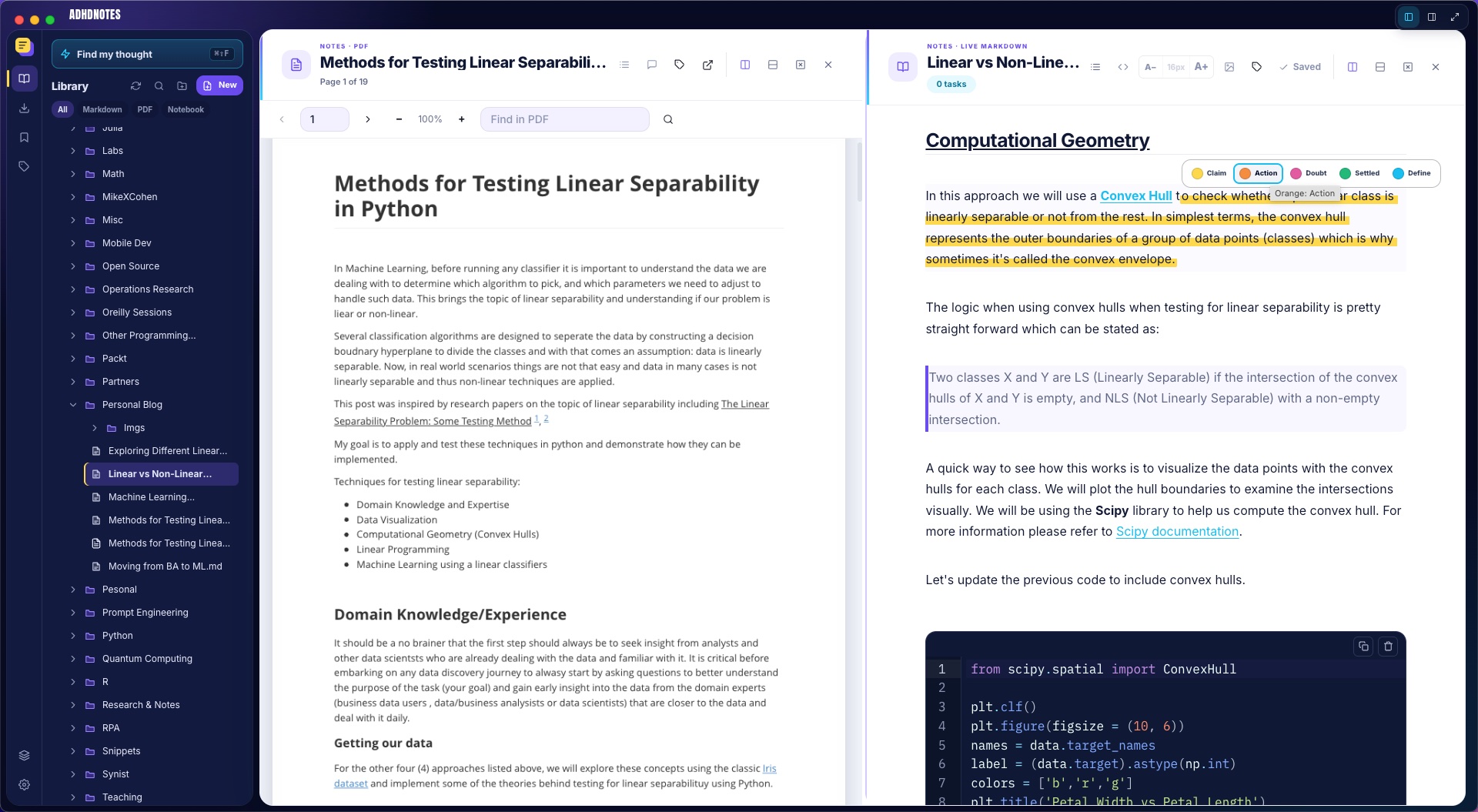Create new folder in Library
This screenshot has height=812, width=1478.
pyautogui.click(x=182, y=85)
